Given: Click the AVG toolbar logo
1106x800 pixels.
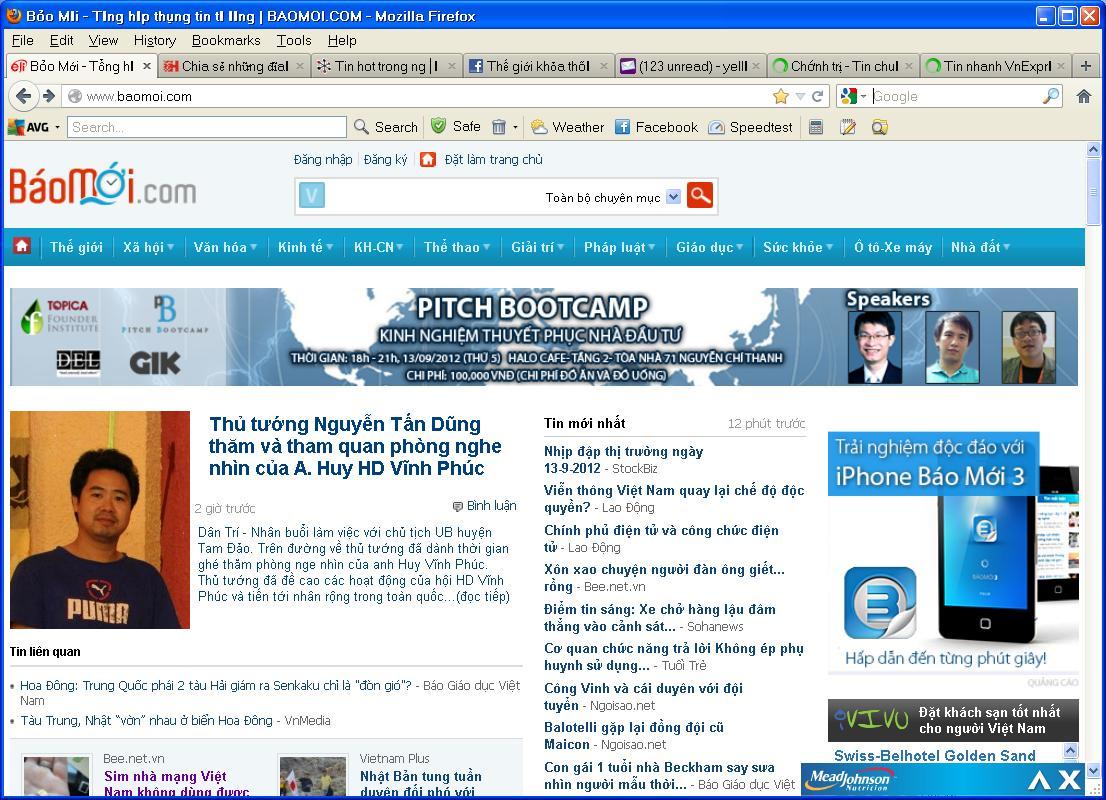Looking at the screenshot, I should (28, 127).
